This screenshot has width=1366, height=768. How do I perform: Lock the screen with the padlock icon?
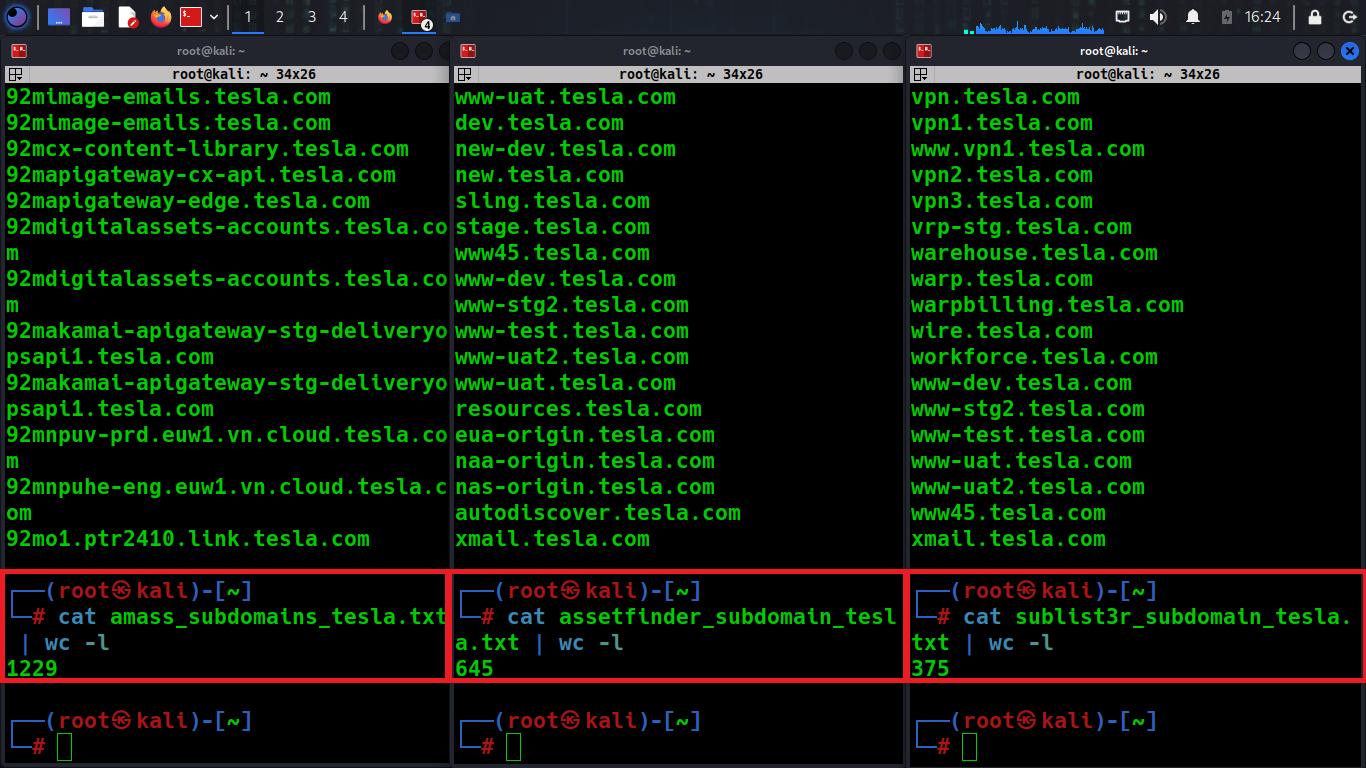click(x=1315, y=17)
